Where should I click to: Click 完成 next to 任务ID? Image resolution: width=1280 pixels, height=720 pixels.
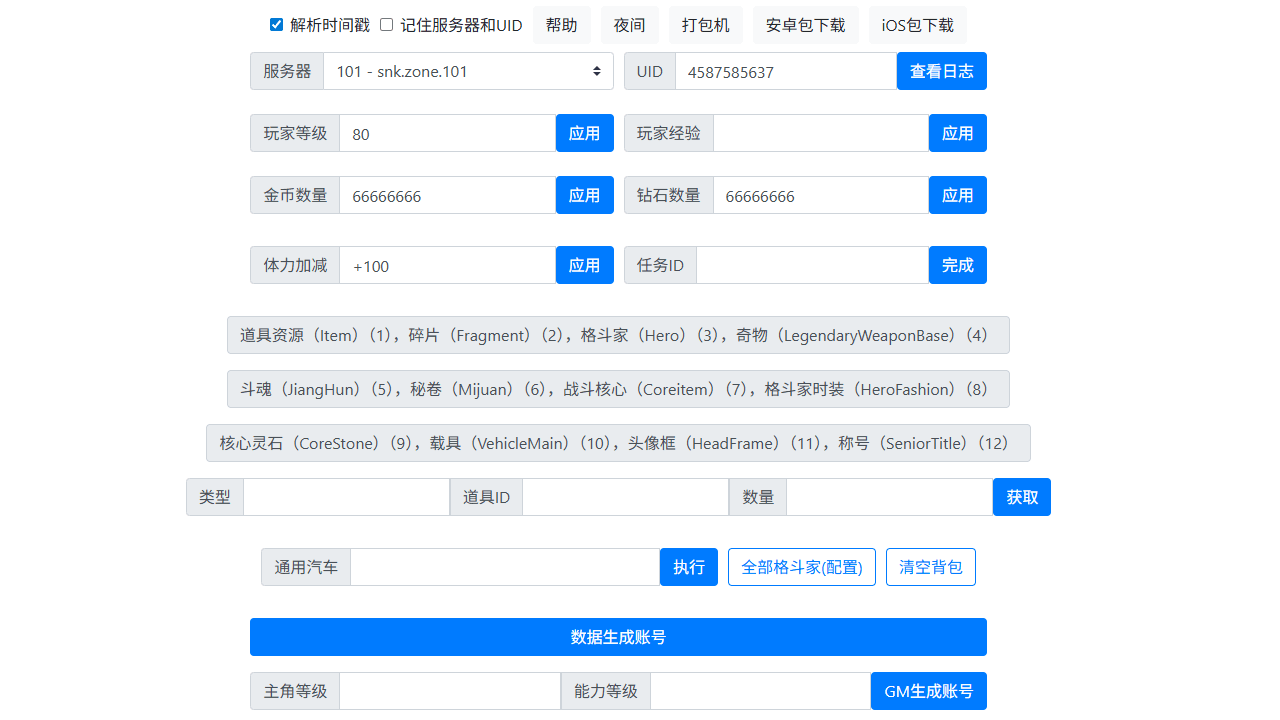(x=957, y=264)
